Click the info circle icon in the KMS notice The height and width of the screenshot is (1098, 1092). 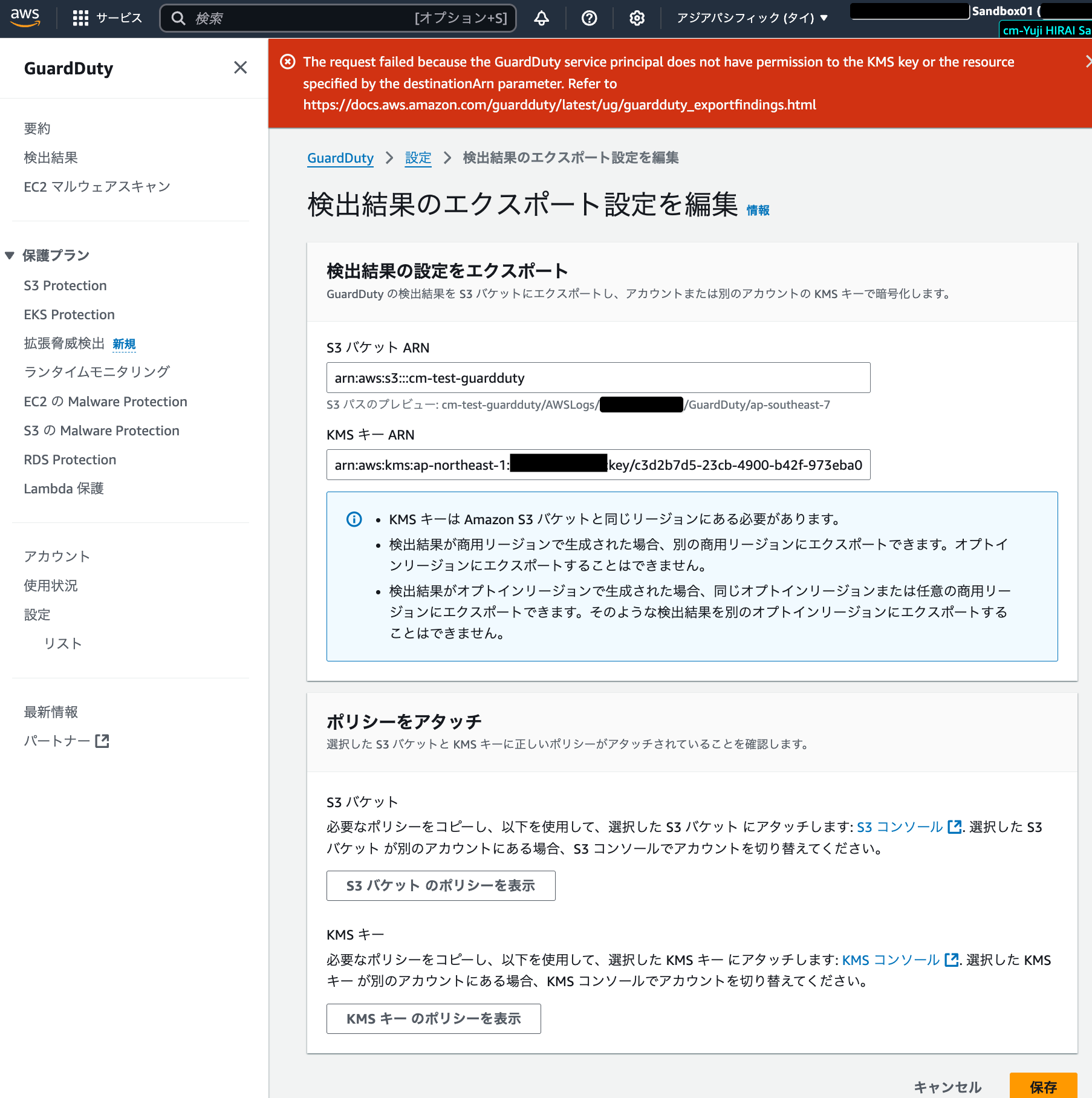[x=354, y=519]
